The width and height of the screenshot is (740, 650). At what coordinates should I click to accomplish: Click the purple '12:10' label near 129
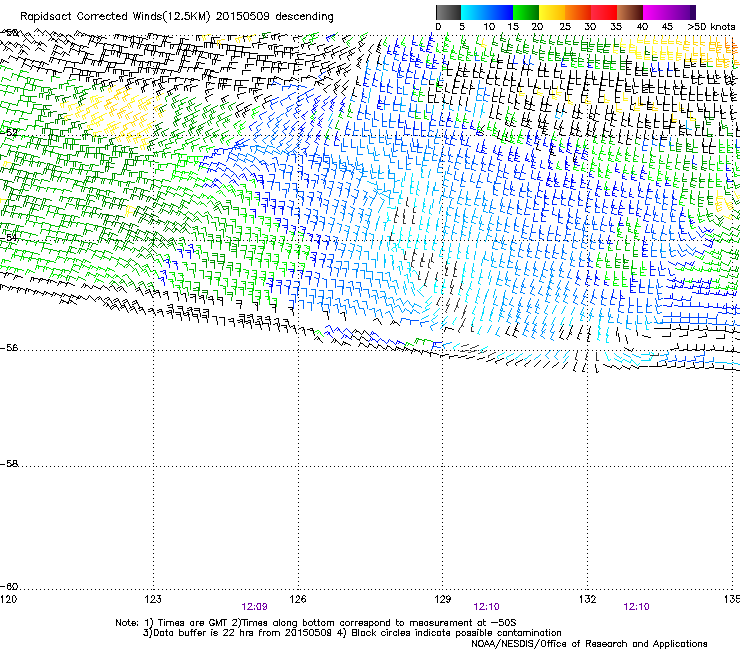point(486,607)
